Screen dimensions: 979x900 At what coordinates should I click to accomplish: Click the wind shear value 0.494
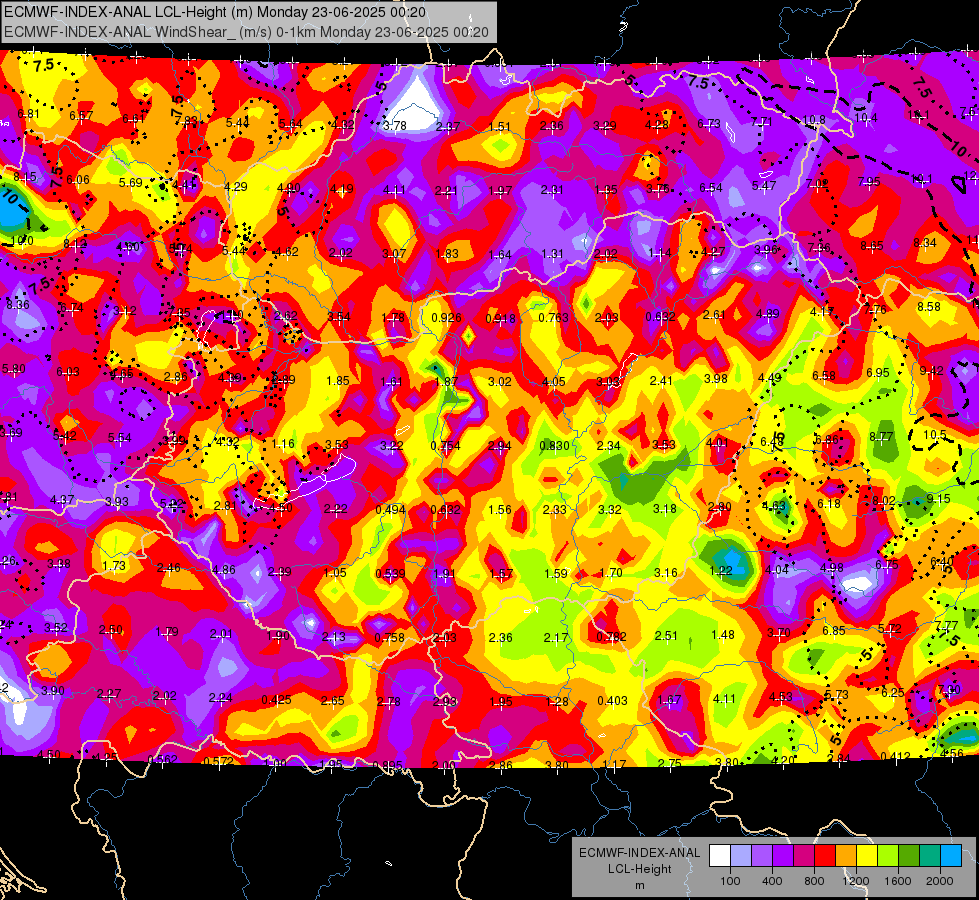(x=391, y=510)
